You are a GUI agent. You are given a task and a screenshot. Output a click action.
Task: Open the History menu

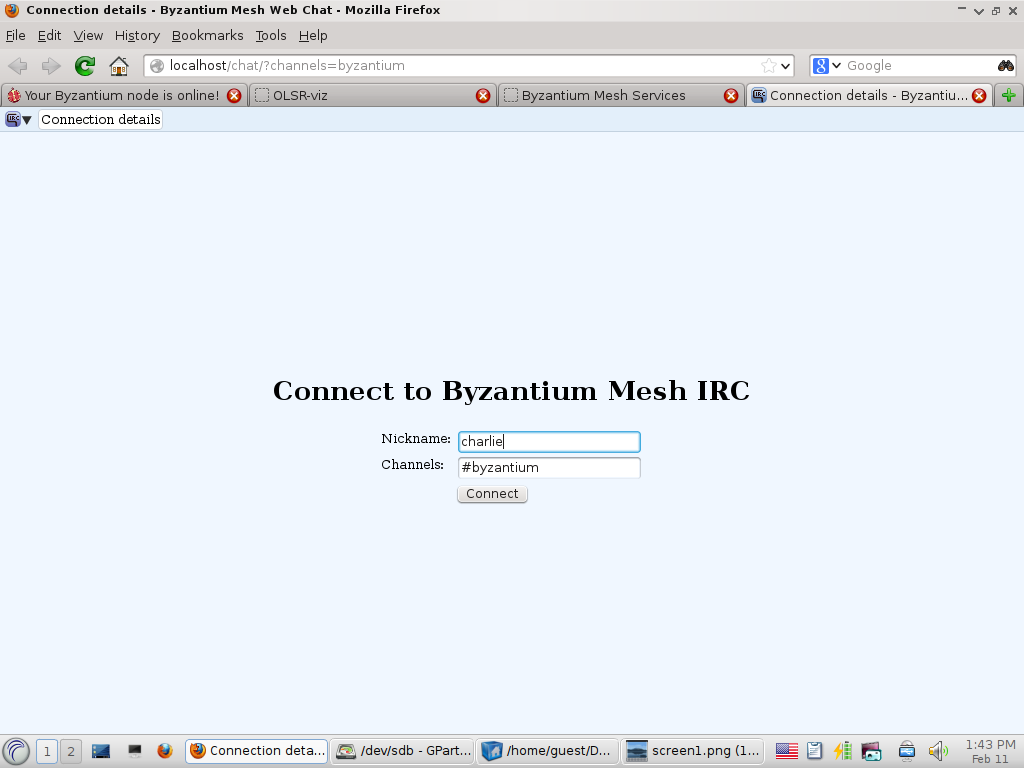point(137,35)
